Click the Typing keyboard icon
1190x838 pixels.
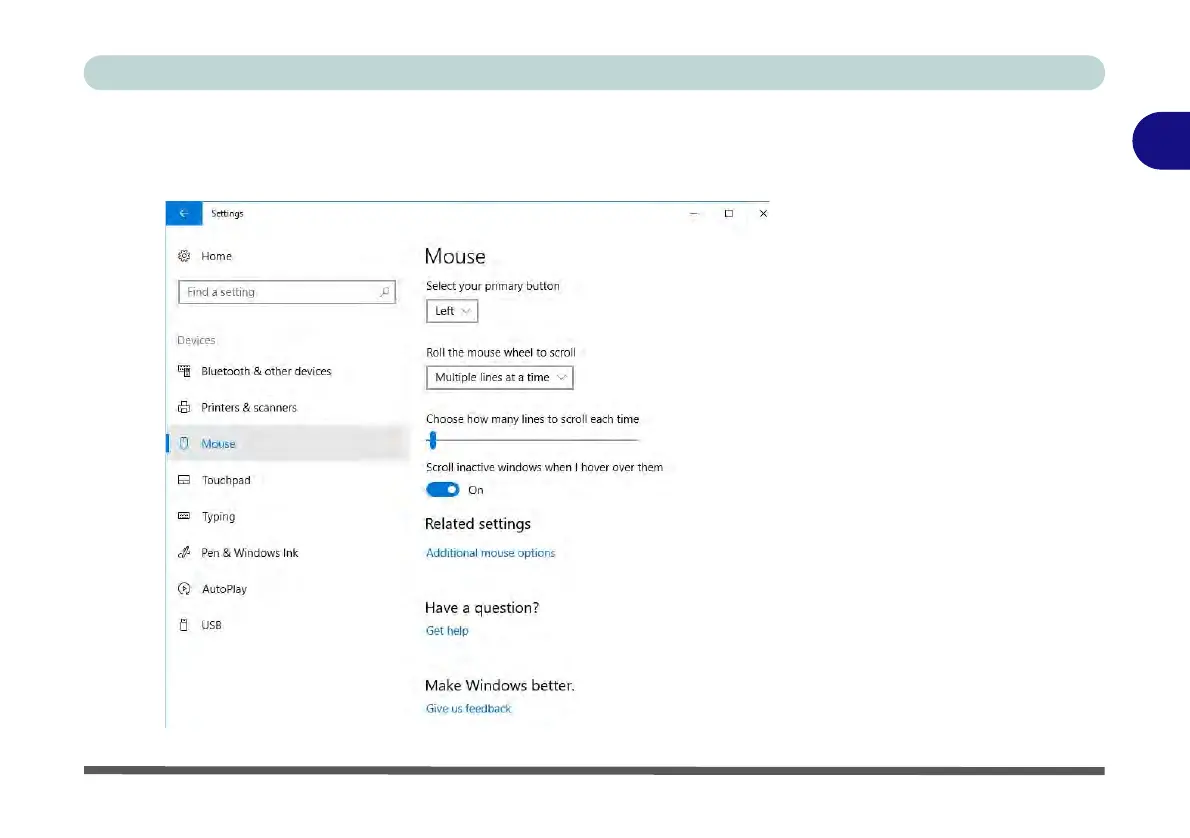pos(184,515)
